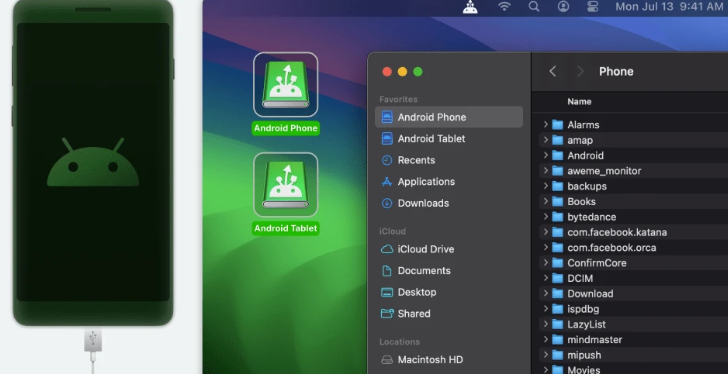The height and width of the screenshot is (374, 728).
Task: Open Recents in Finder sidebar
Action: point(449,160)
